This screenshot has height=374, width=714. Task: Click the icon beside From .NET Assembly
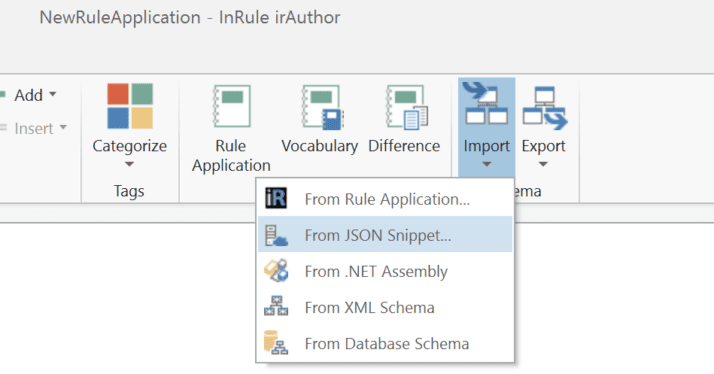pyautogui.click(x=276, y=271)
